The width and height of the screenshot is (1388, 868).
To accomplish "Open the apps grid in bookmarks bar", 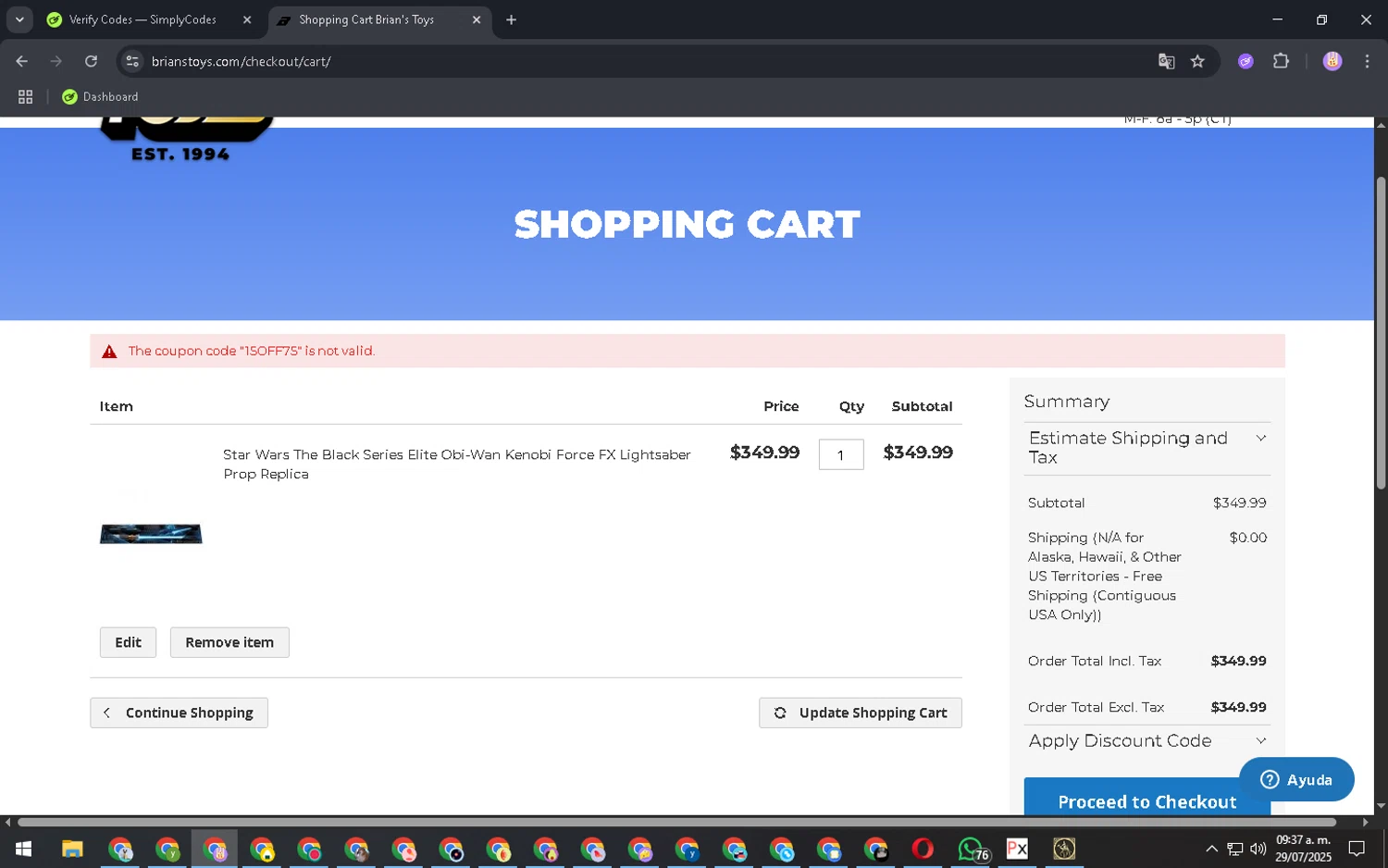I will click(25, 96).
